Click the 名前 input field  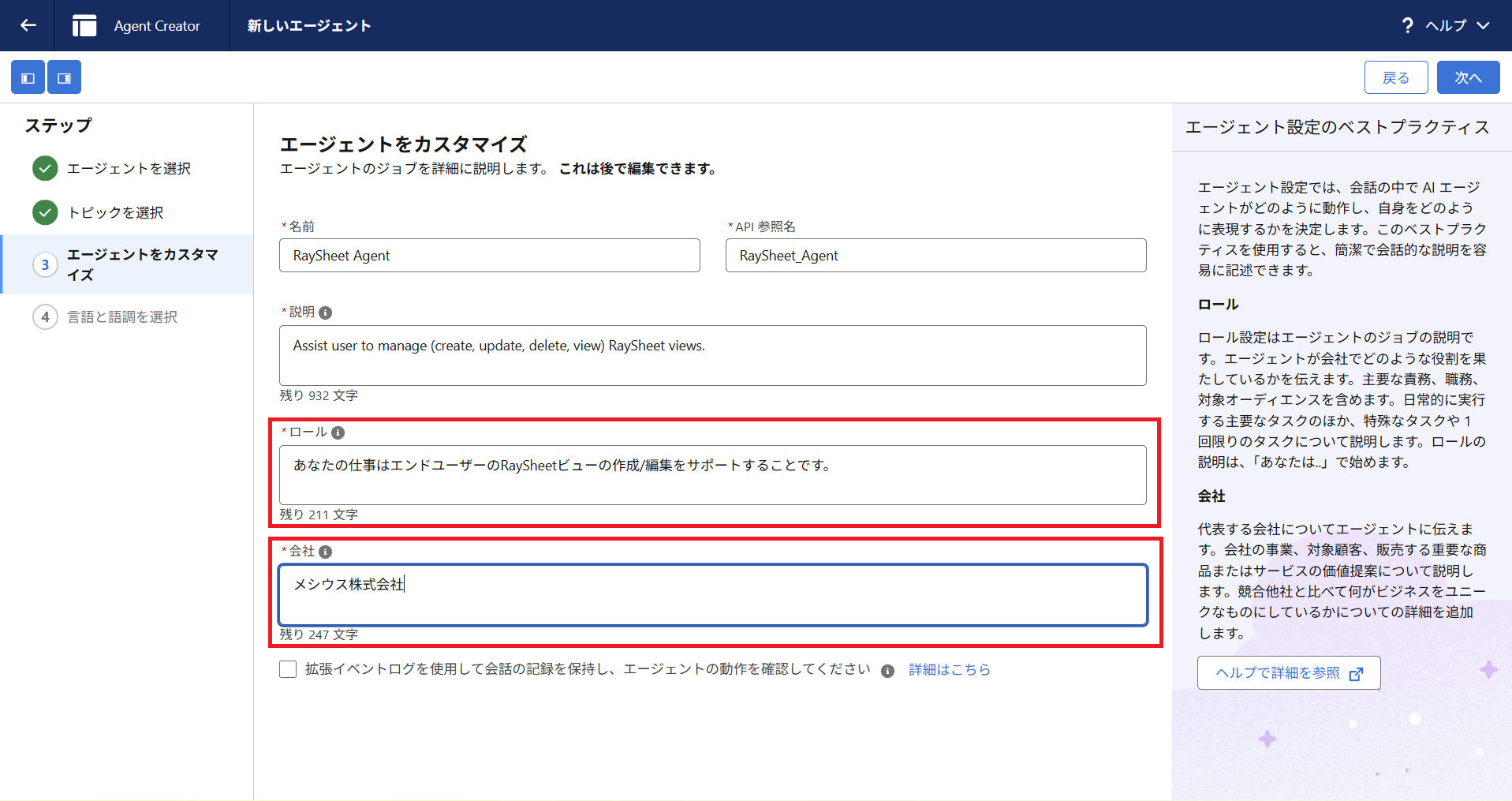pos(489,256)
